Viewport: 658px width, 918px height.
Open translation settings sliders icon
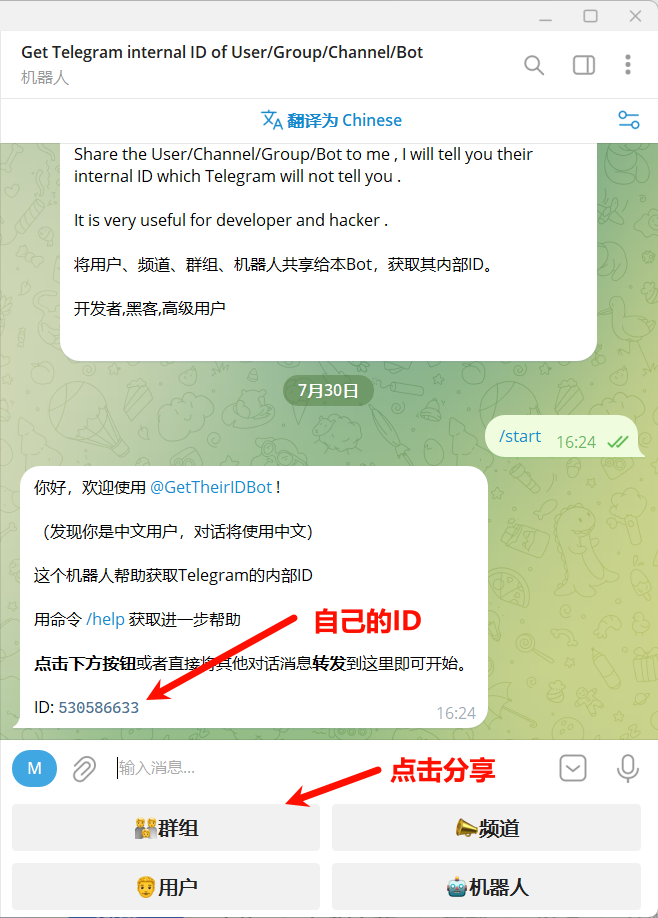pos(629,120)
